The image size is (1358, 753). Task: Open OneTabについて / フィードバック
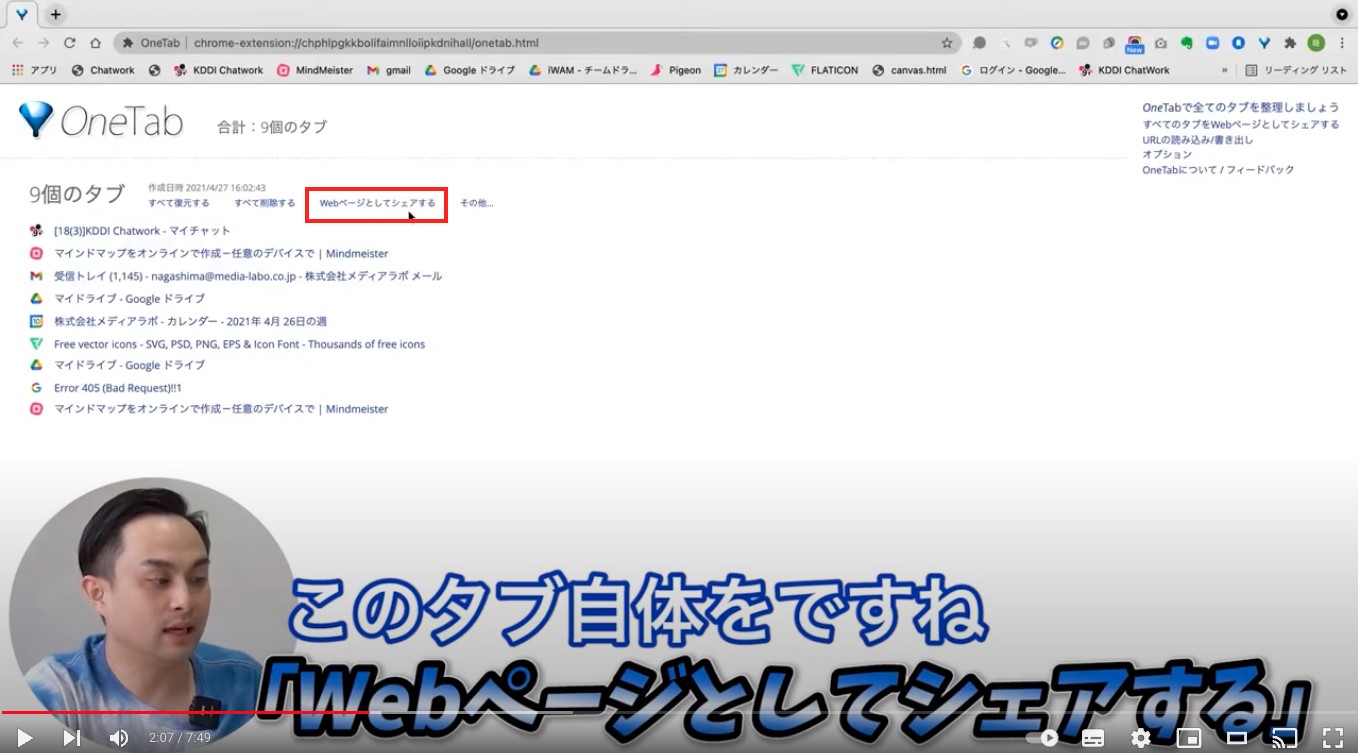click(1218, 170)
